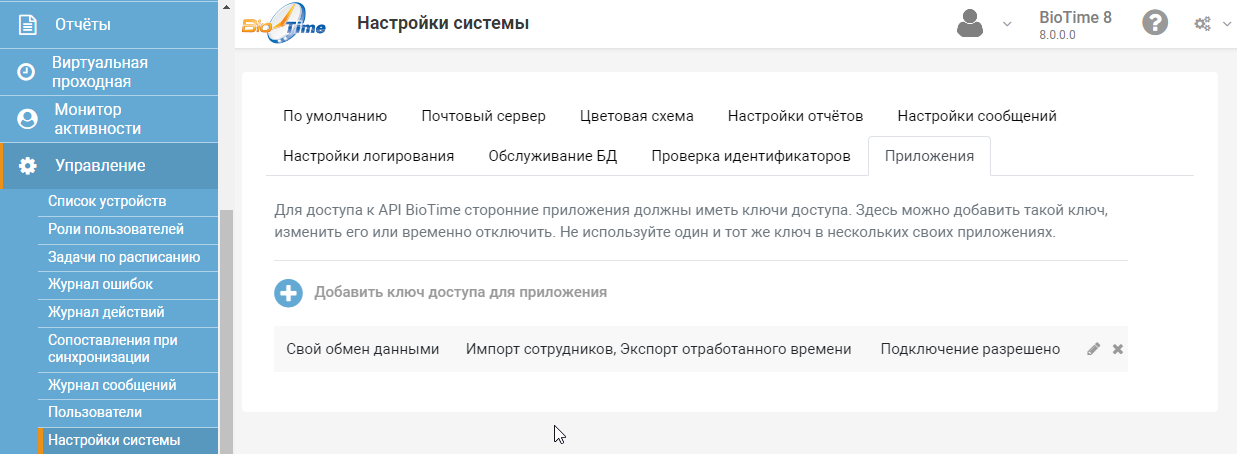Expand the dropdown arrow beside the gears
Viewport: 1237px width, 454px height.
click(1227, 24)
